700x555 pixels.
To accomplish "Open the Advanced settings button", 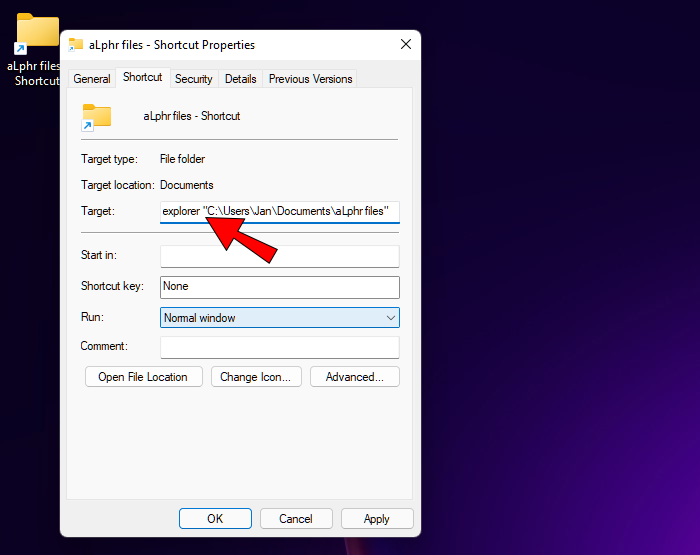I will (x=355, y=377).
